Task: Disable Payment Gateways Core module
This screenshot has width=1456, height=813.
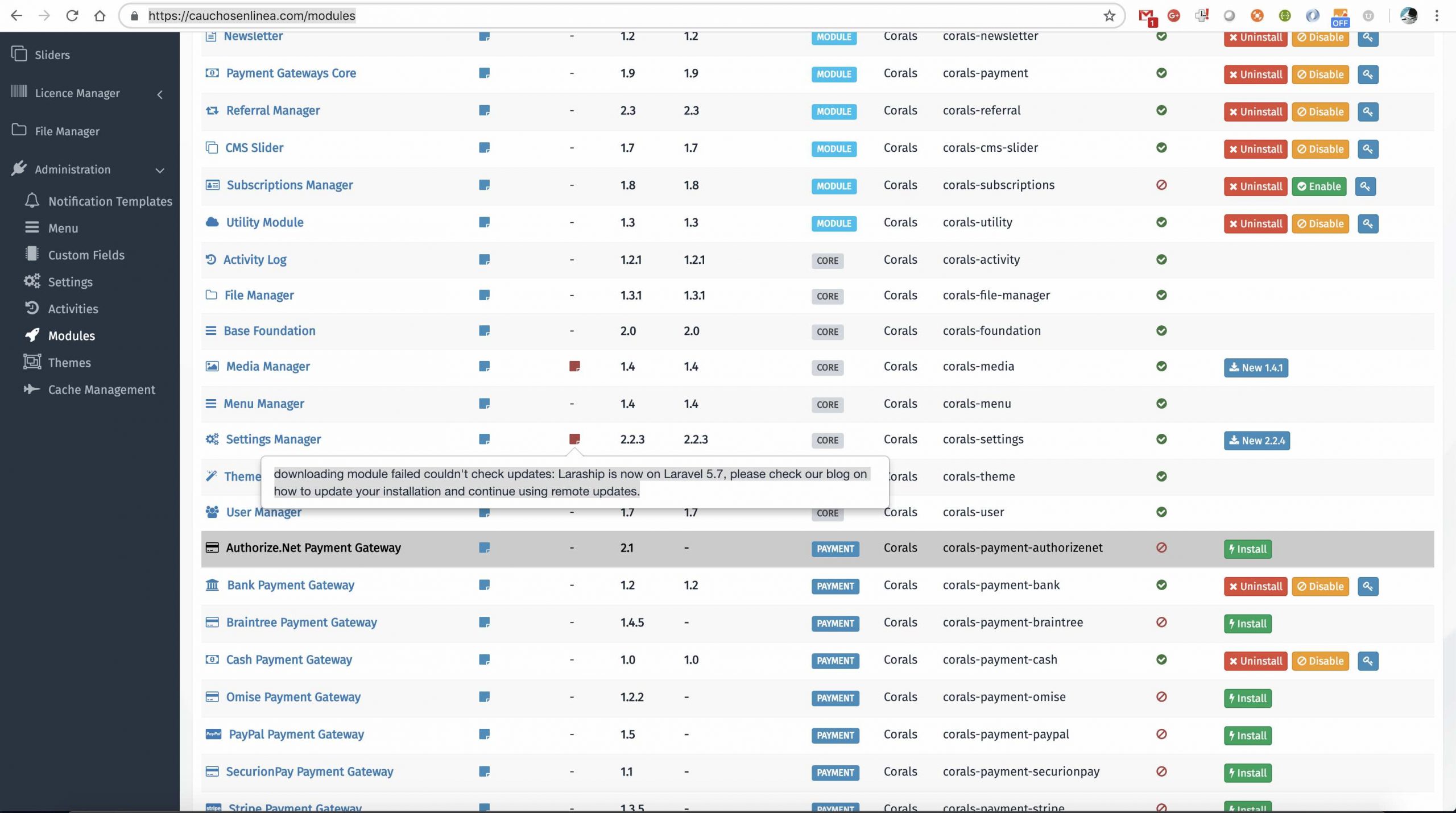Action: (x=1320, y=74)
